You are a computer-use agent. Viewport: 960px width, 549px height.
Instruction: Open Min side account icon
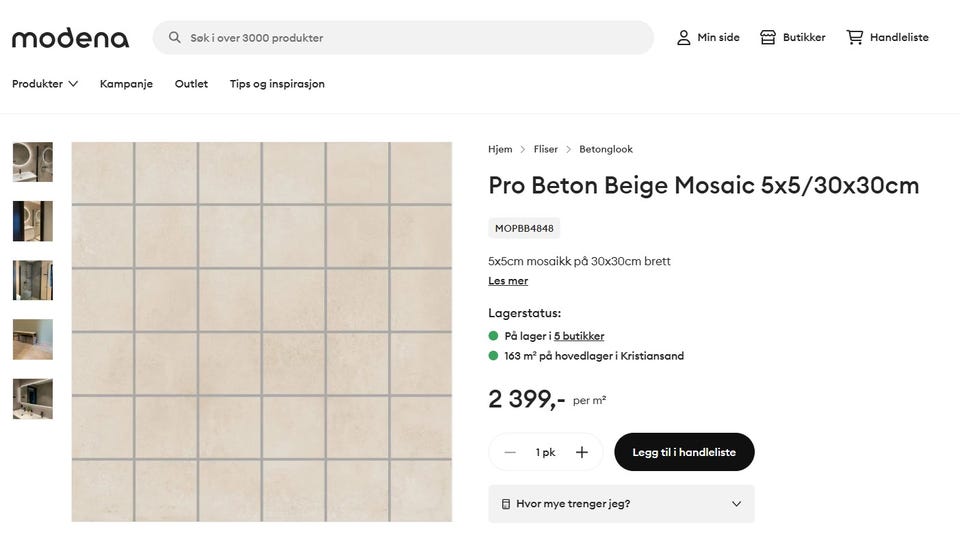(x=684, y=38)
